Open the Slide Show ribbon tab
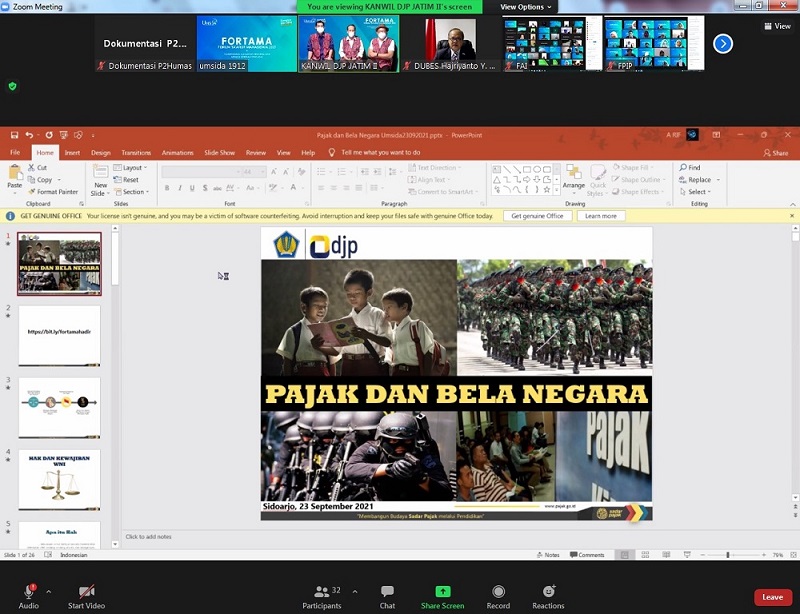 [219, 153]
